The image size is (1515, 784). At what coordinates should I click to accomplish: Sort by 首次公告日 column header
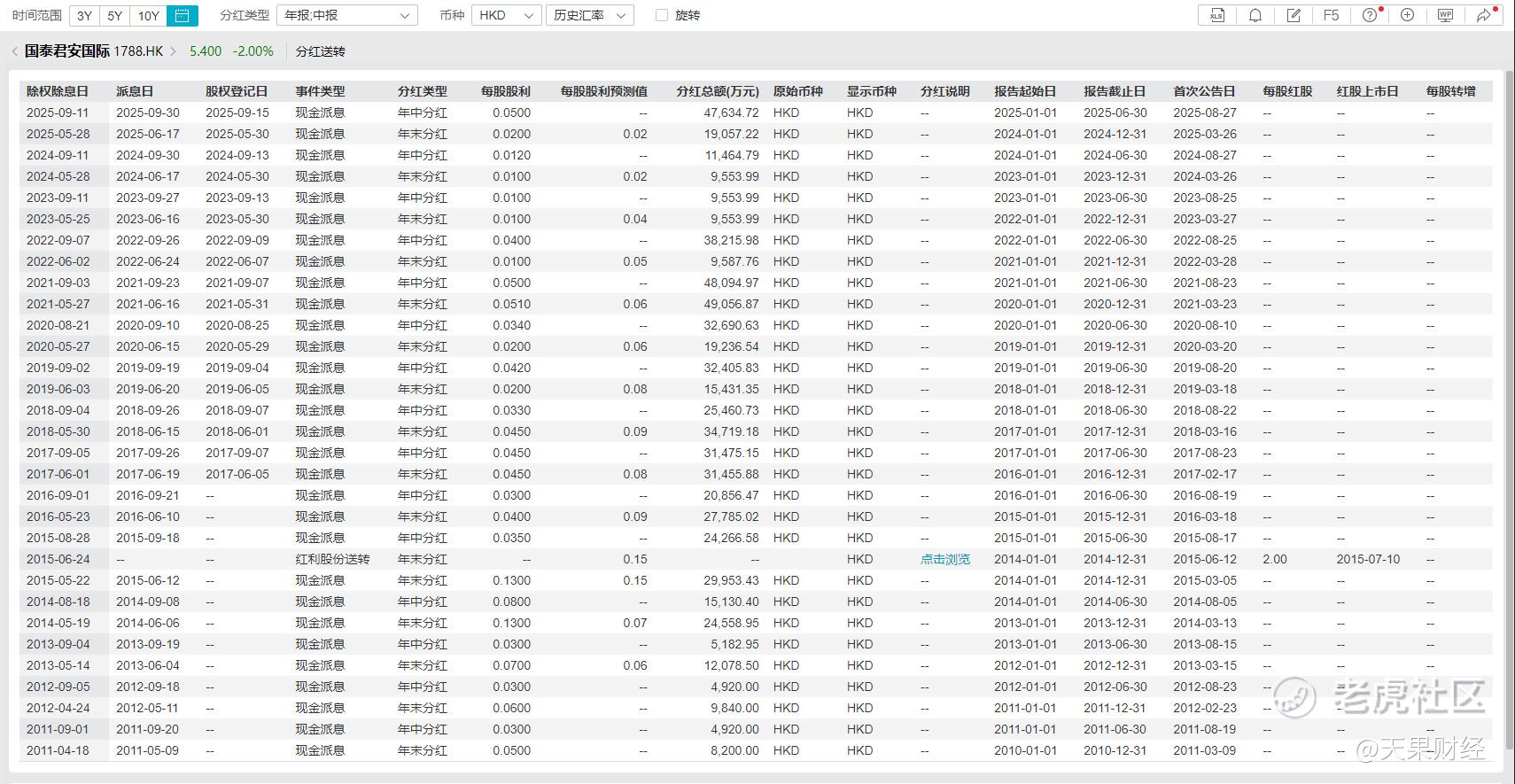point(1205,91)
